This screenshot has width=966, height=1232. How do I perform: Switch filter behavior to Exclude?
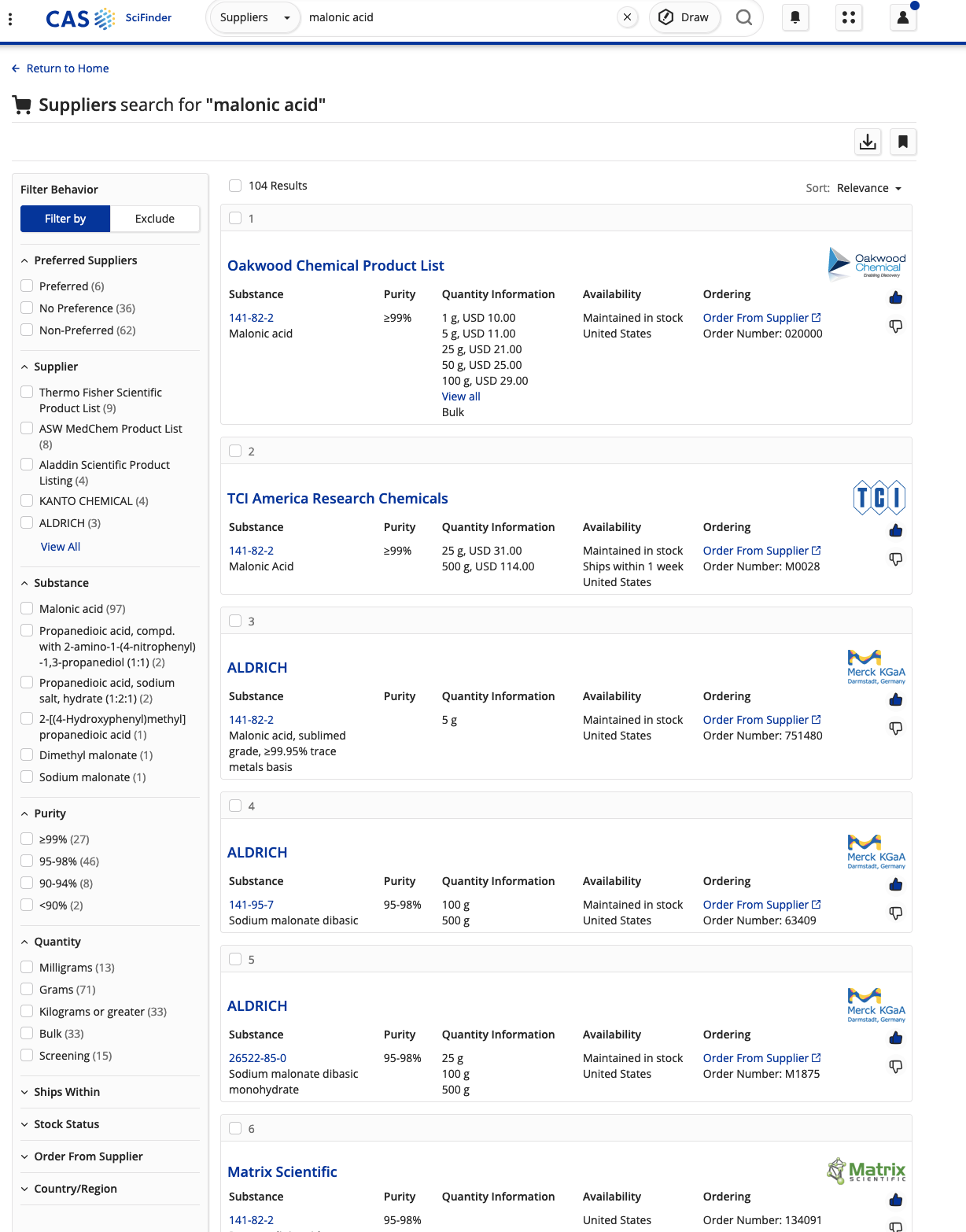[155, 219]
